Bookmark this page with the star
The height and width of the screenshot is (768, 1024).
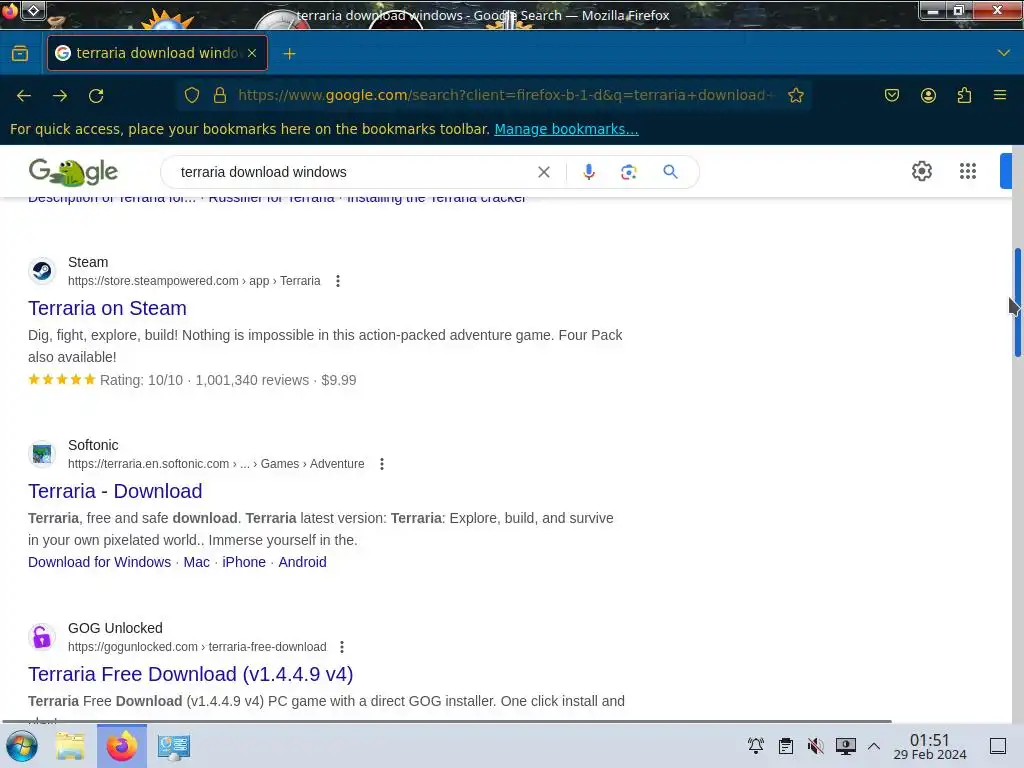pos(795,95)
